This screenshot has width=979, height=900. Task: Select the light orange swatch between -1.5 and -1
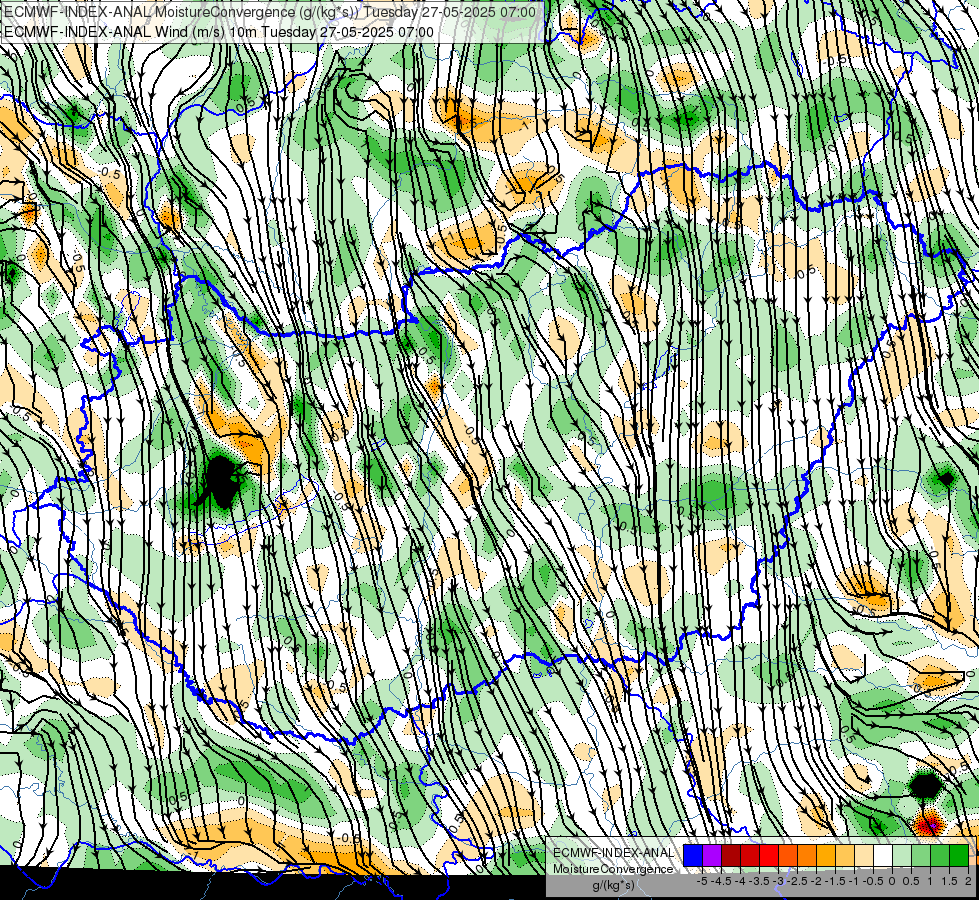click(845, 856)
